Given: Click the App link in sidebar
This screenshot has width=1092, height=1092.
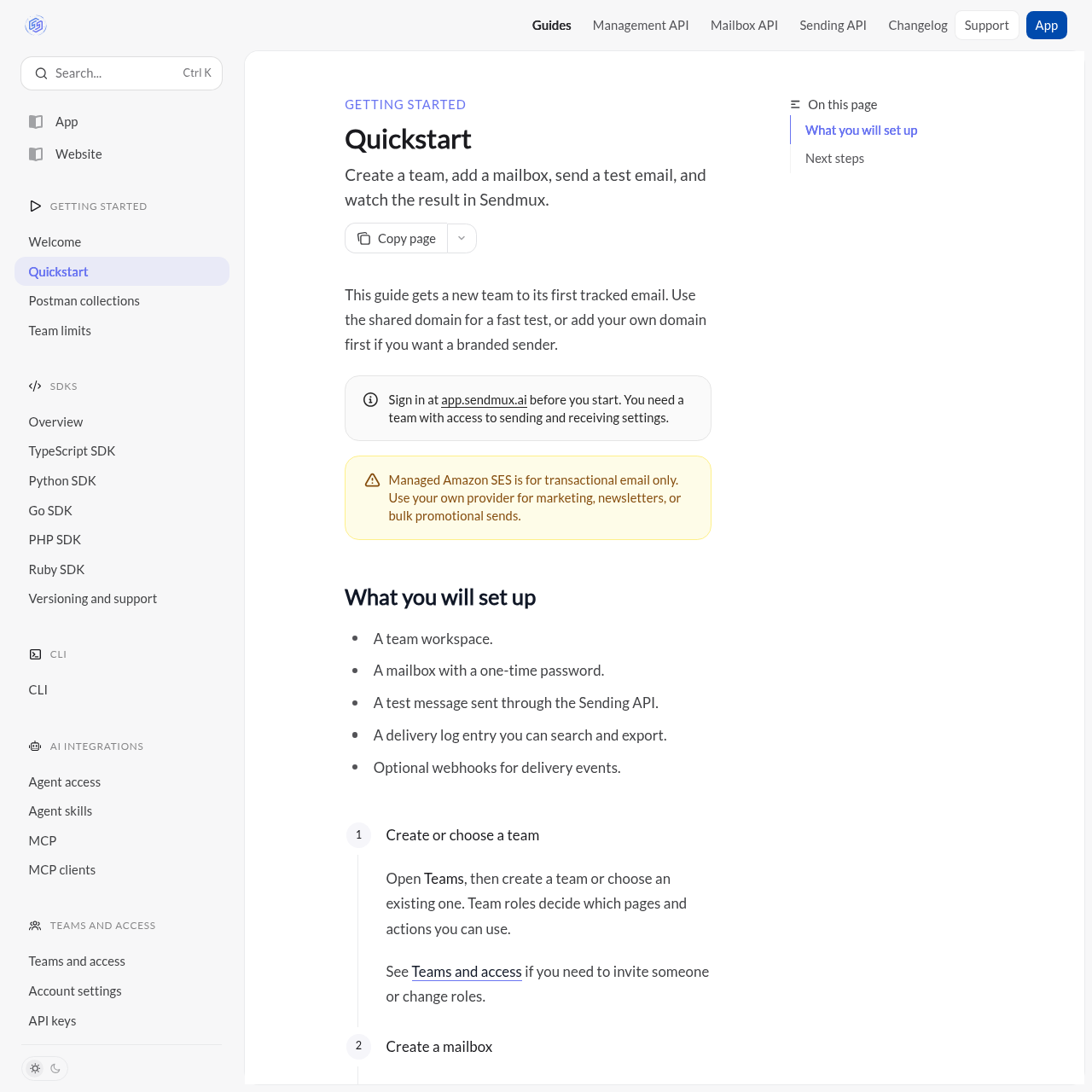Looking at the screenshot, I should click(x=67, y=122).
